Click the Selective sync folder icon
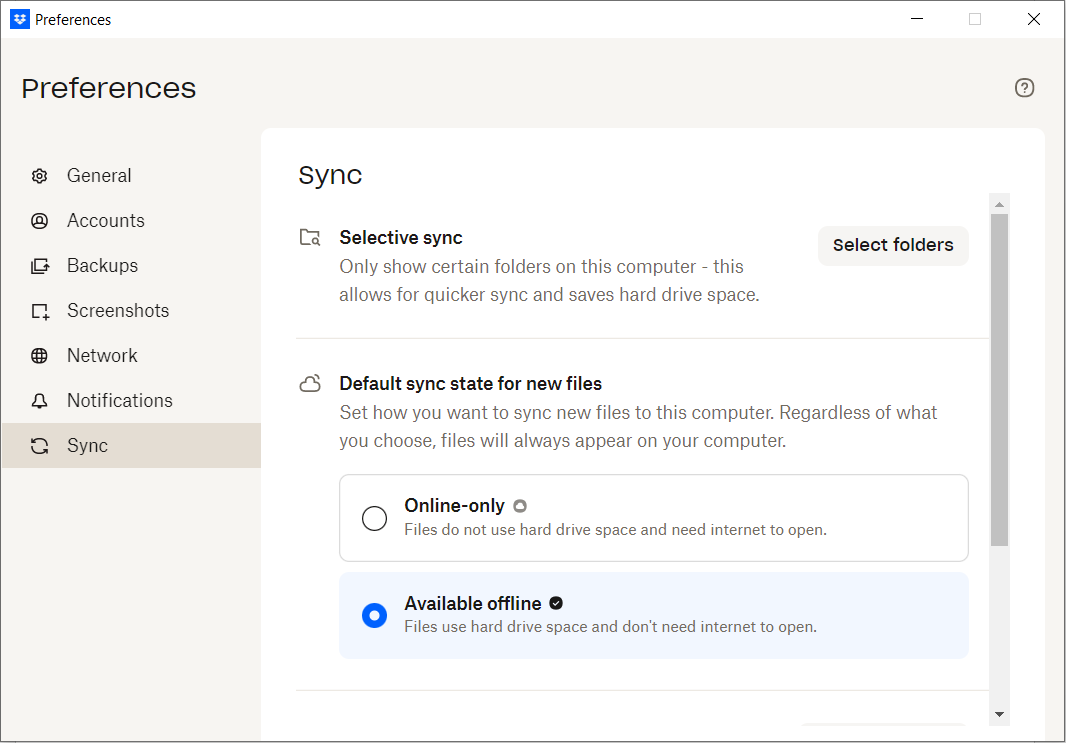The width and height of the screenshot is (1066, 743). coord(310,237)
